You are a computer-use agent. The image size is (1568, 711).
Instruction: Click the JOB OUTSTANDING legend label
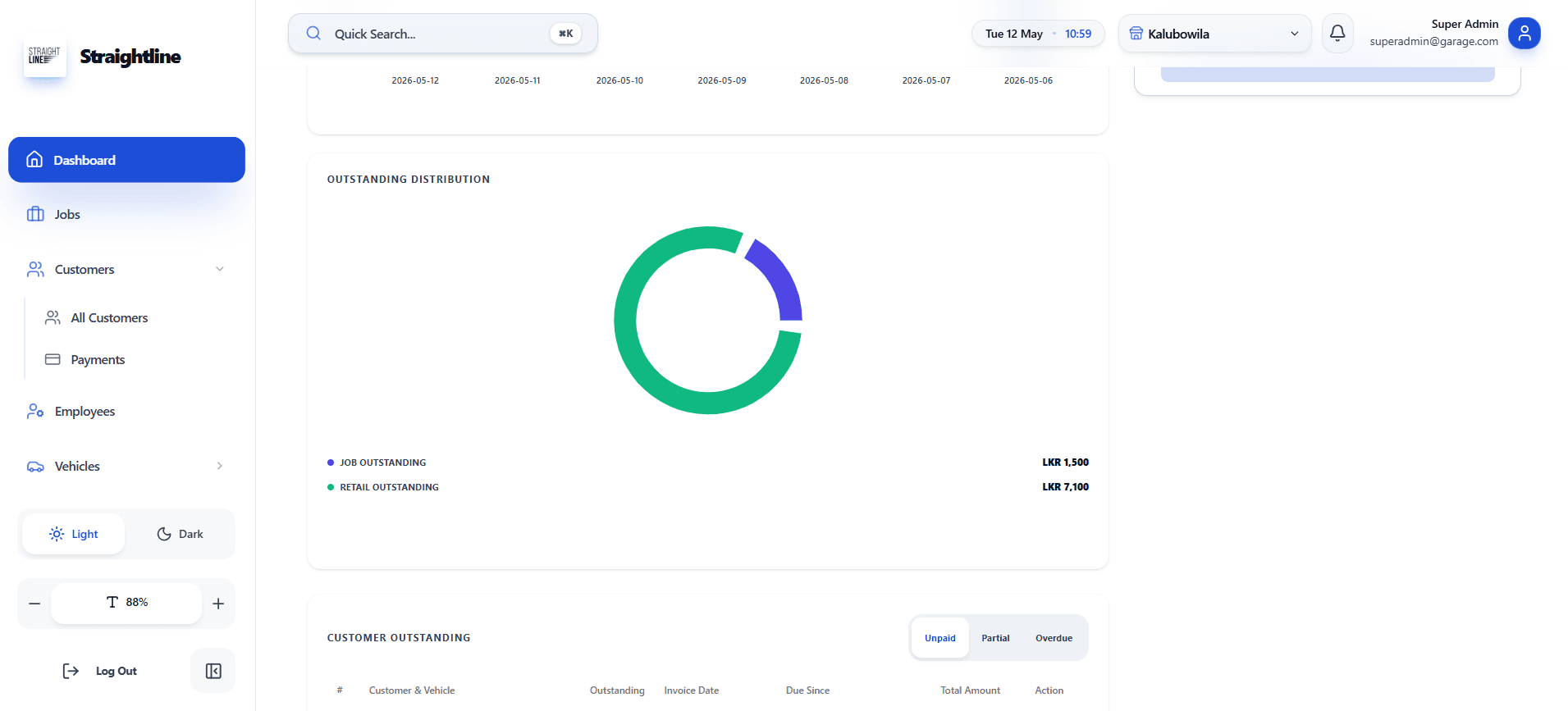click(383, 463)
